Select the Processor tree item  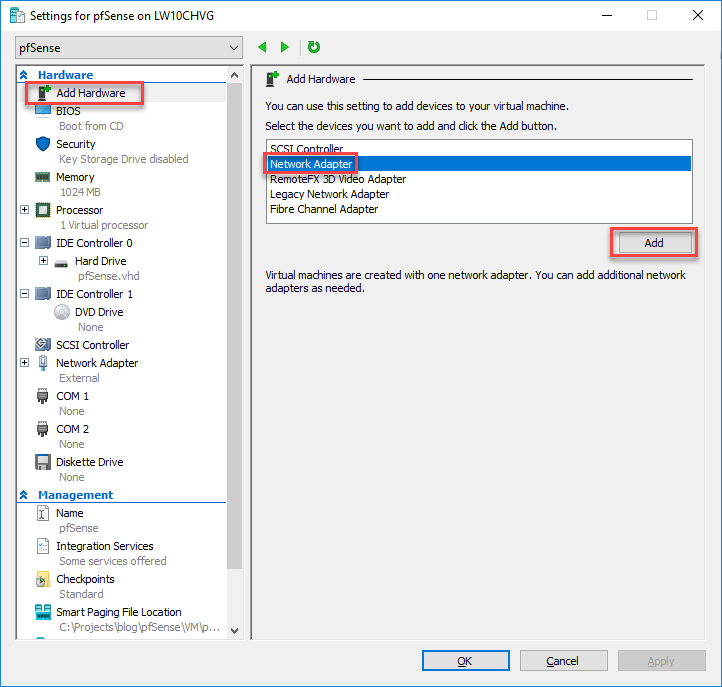click(79, 210)
